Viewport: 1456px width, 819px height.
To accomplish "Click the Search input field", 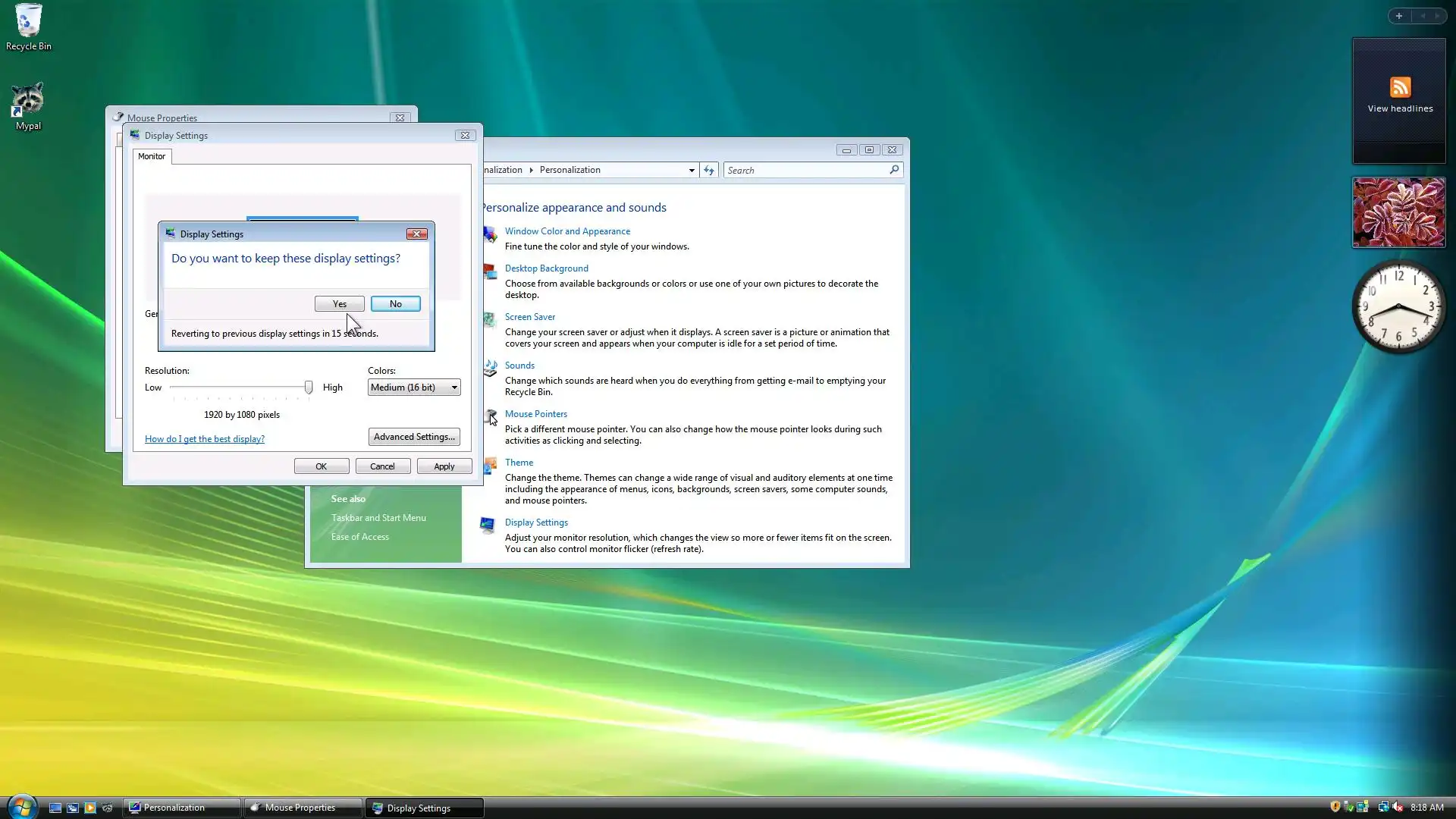I will coord(805,170).
